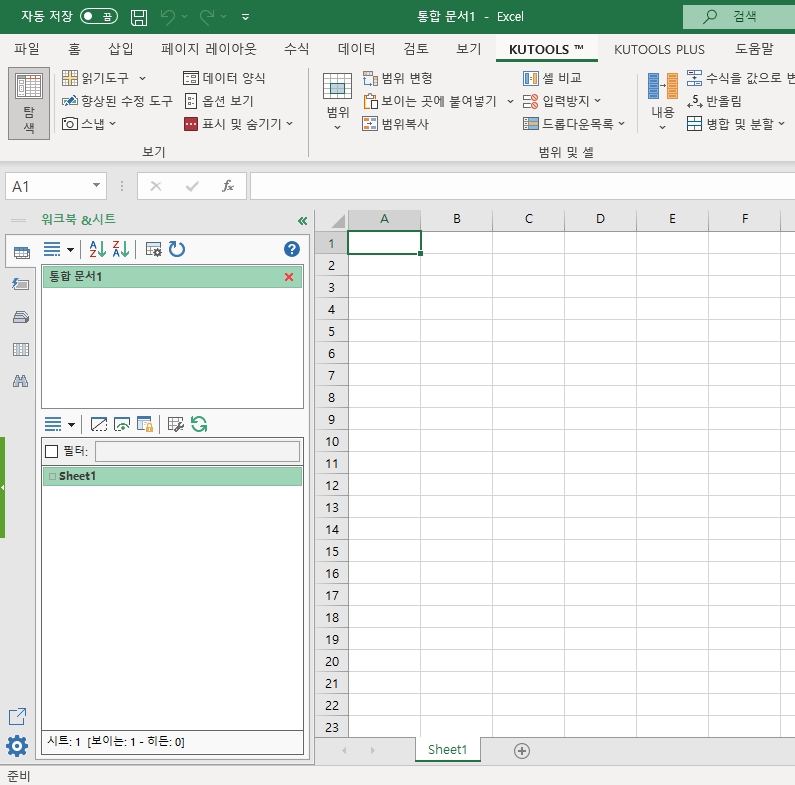
Task: Select Sheet1 in the pane list
Action: [x=172, y=476]
